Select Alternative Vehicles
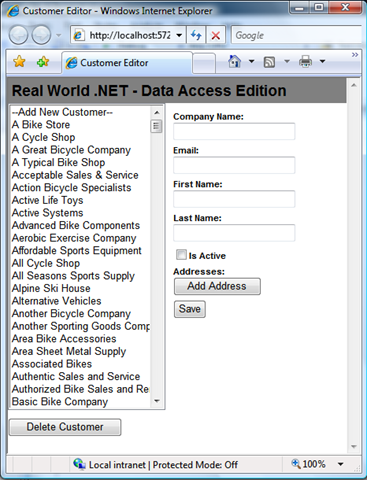 80,301
